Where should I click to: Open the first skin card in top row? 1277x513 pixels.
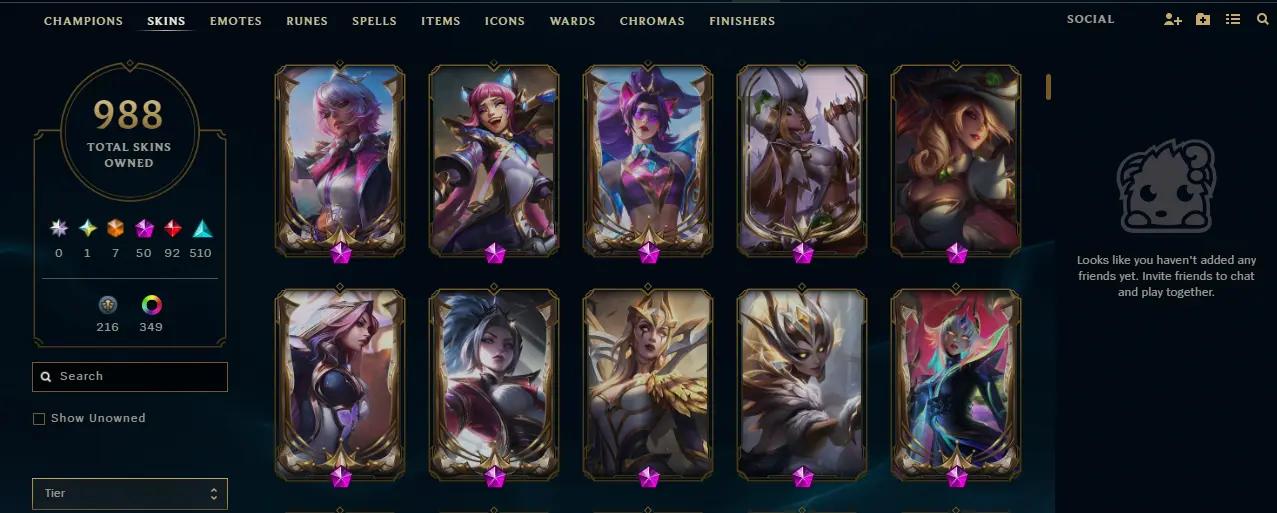pyautogui.click(x=340, y=160)
